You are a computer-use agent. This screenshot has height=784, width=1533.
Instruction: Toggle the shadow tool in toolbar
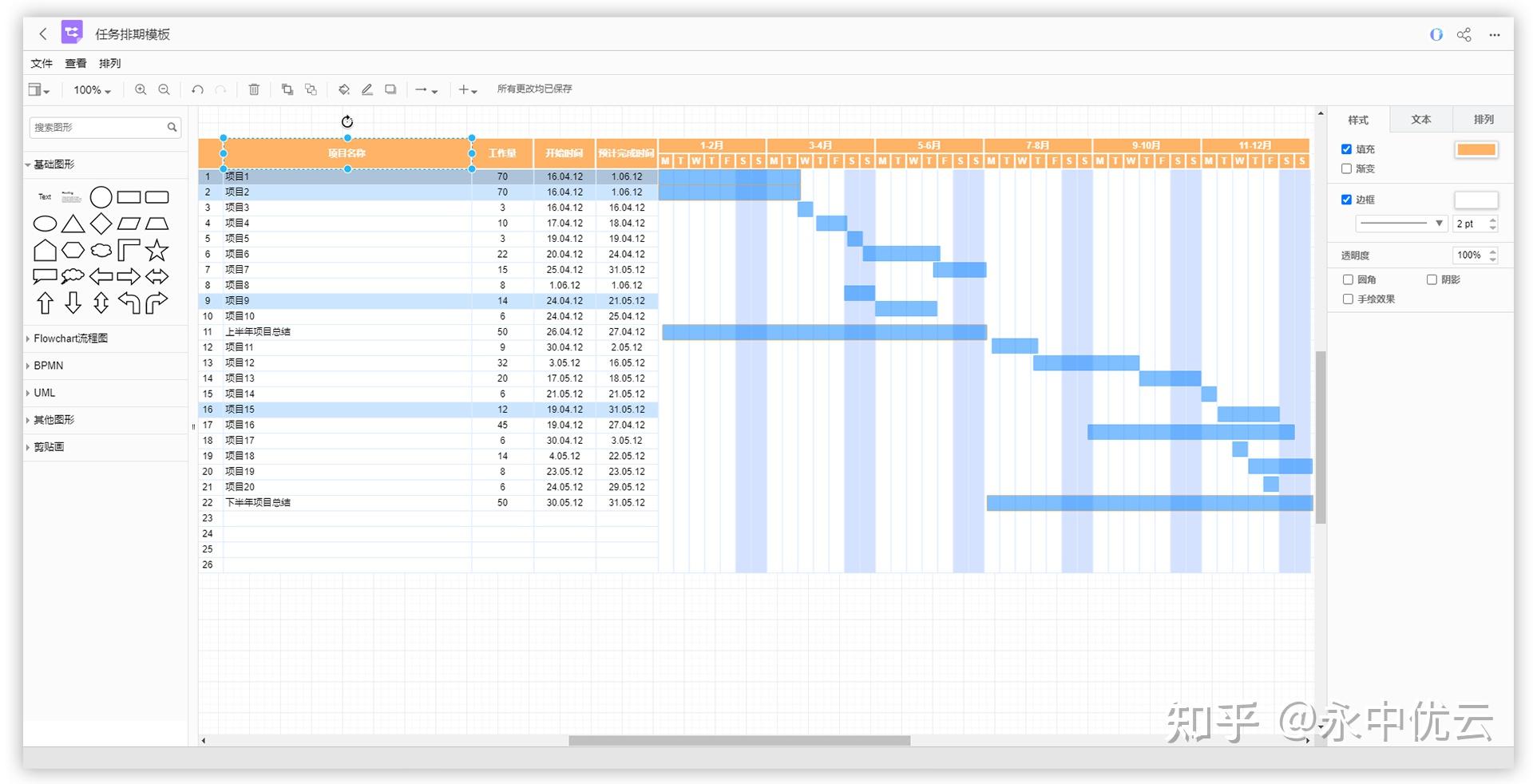[390, 89]
